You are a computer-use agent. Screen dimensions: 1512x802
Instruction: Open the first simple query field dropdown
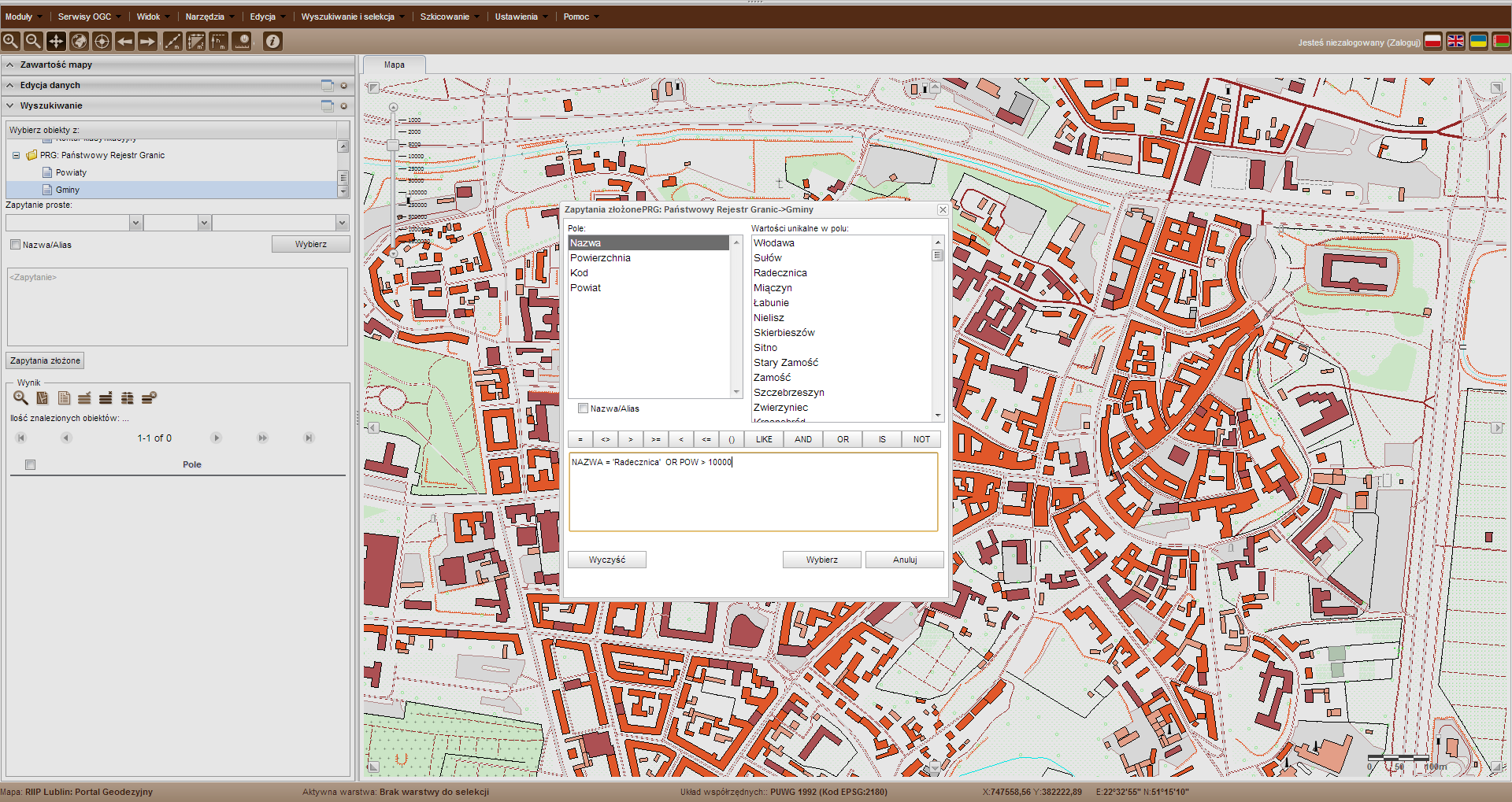pos(135,223)
